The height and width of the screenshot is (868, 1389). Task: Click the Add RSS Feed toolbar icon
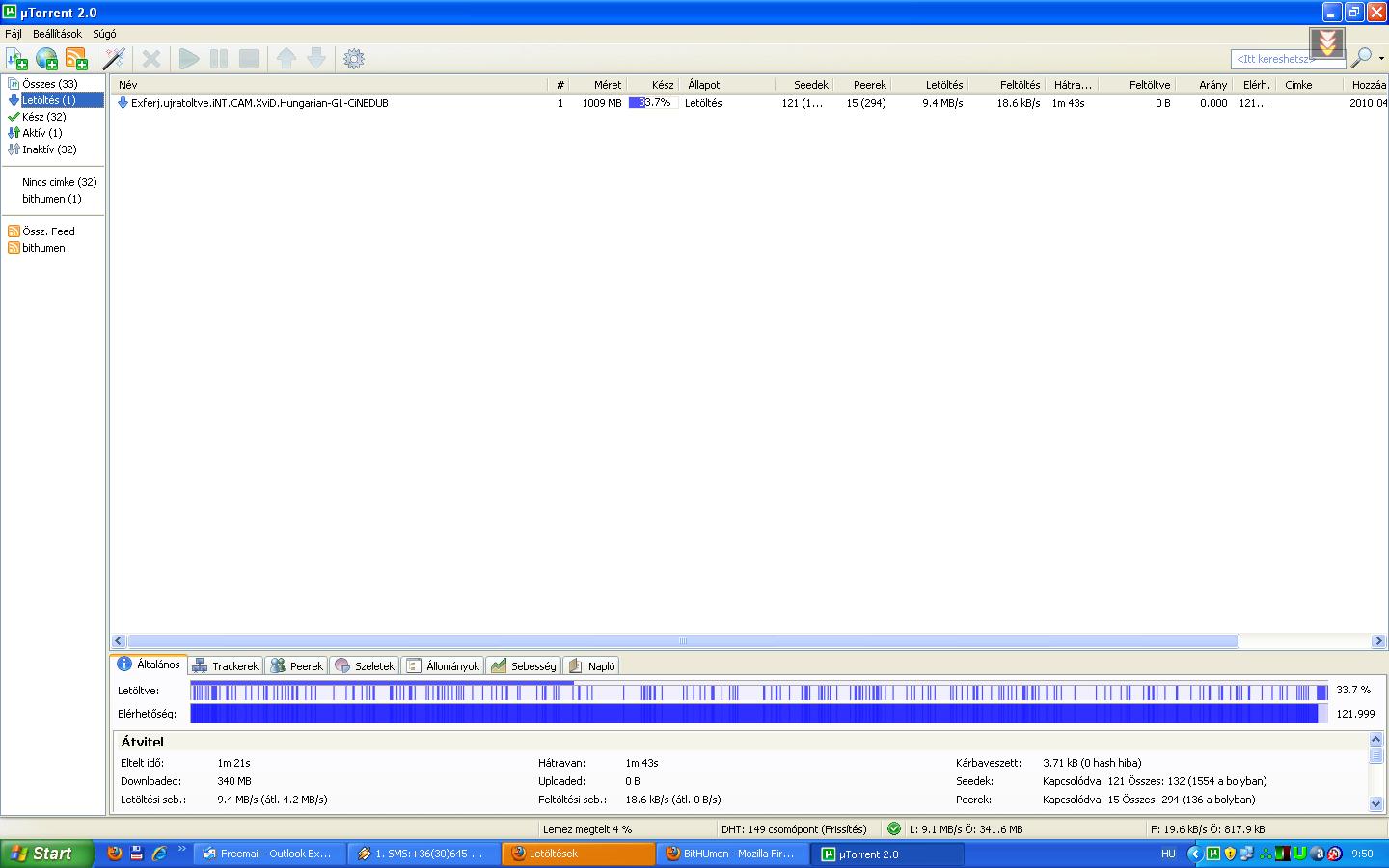76,59
